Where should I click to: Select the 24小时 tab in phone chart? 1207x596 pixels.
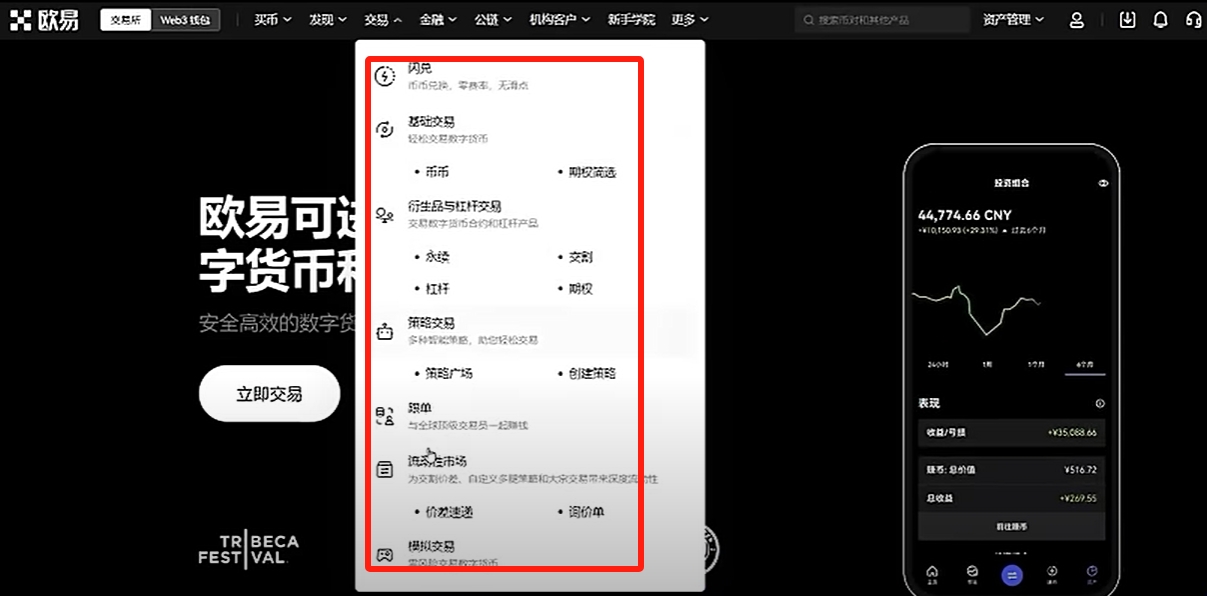938,365
